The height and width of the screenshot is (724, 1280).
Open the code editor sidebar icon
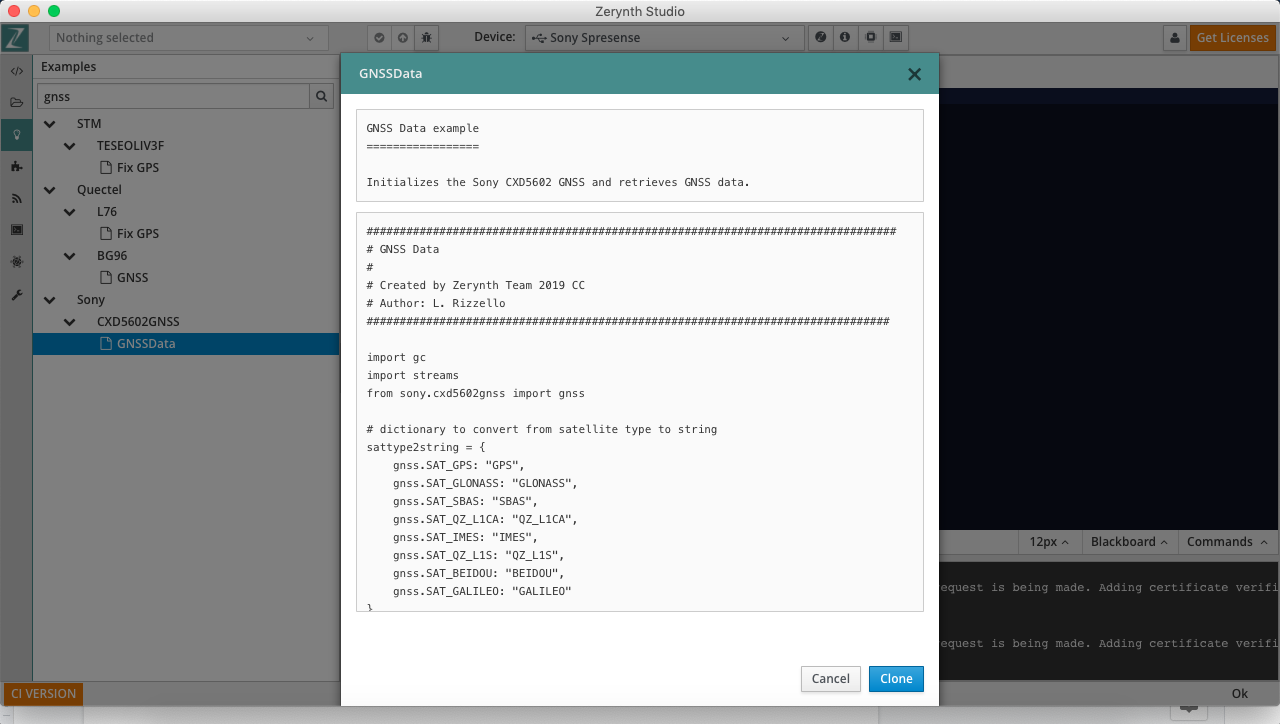tap(16, 72)
